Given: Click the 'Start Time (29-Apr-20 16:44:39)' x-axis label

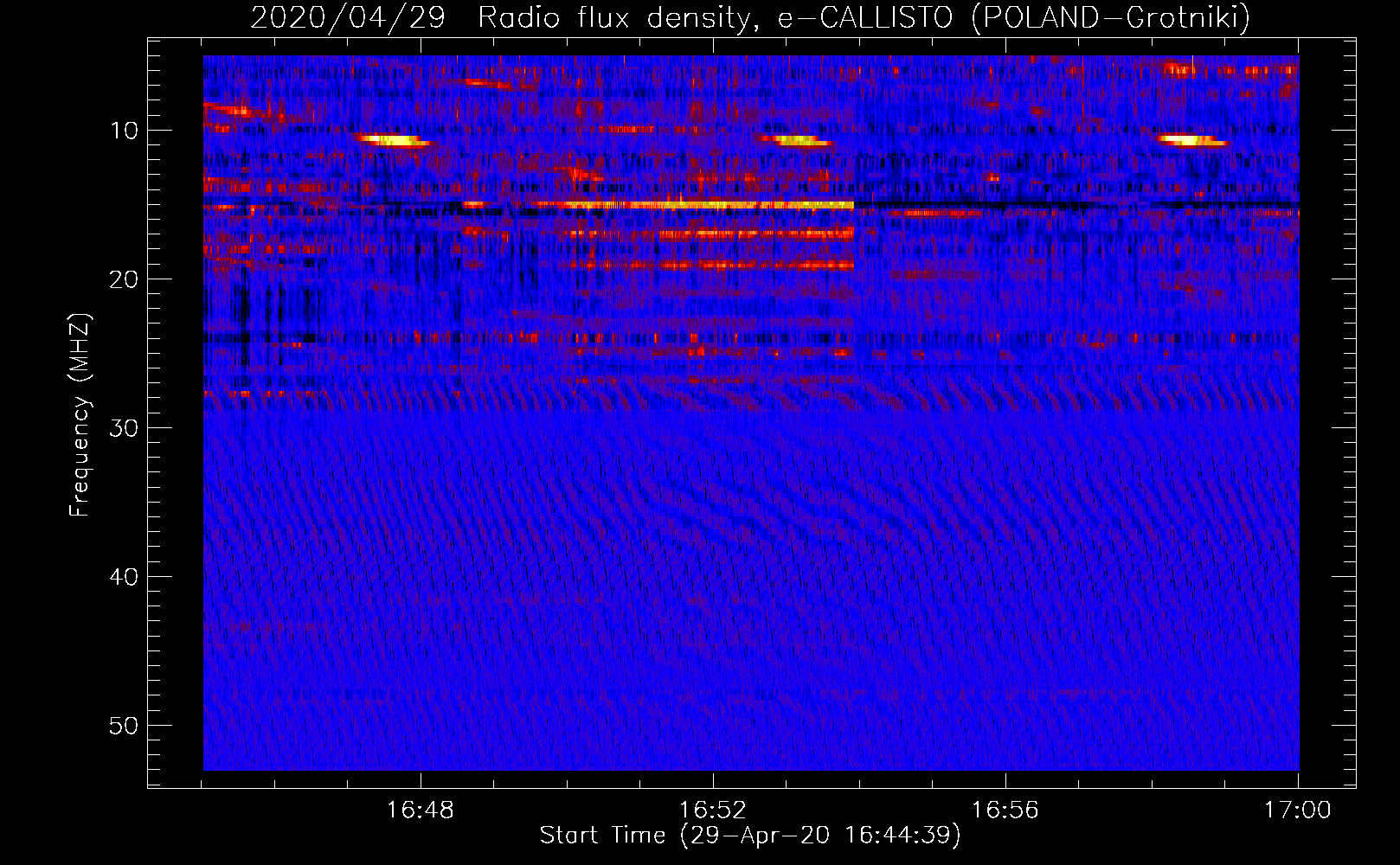Looking at the screenshot, I should 750,836.
